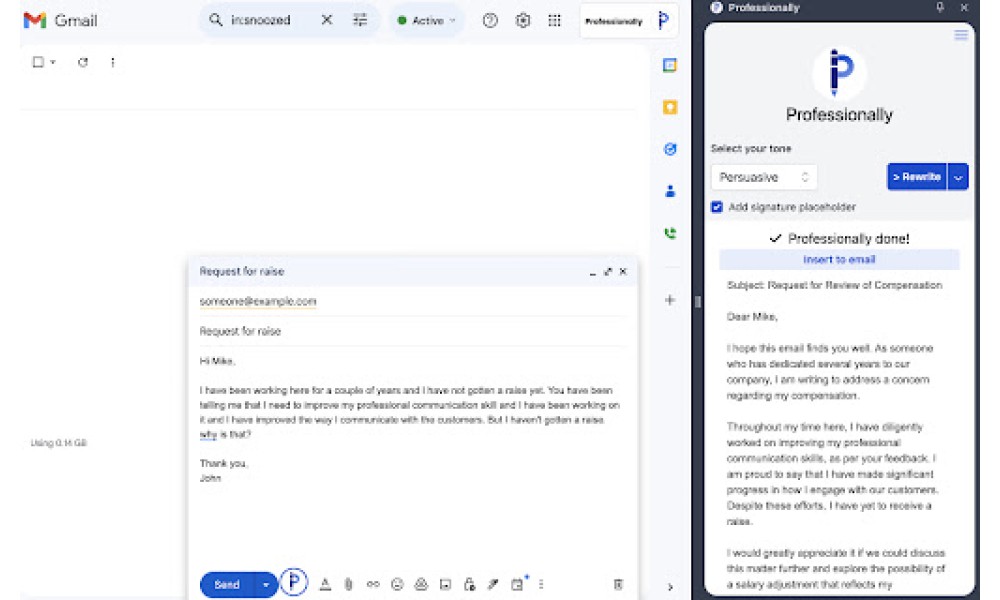Refresh the Gmail inbox
Image resolution: width=1000 pixels, height=600 pixels.
point(83,62)
